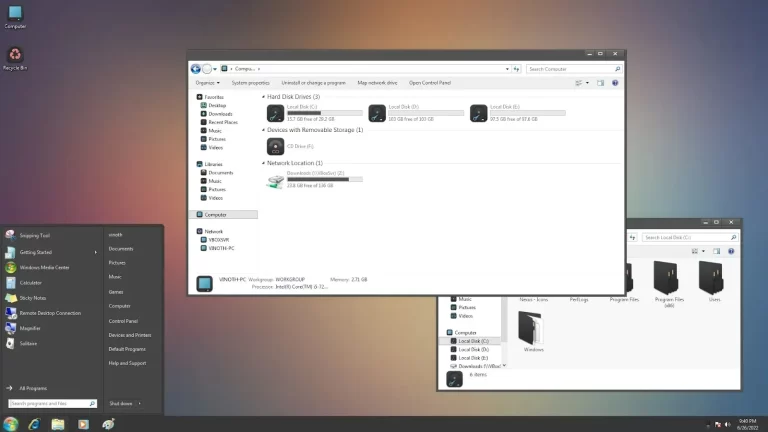This screenshot has width=768, height=432.
Task: Open Windows Explorer from taskbar
Action: 58,424
